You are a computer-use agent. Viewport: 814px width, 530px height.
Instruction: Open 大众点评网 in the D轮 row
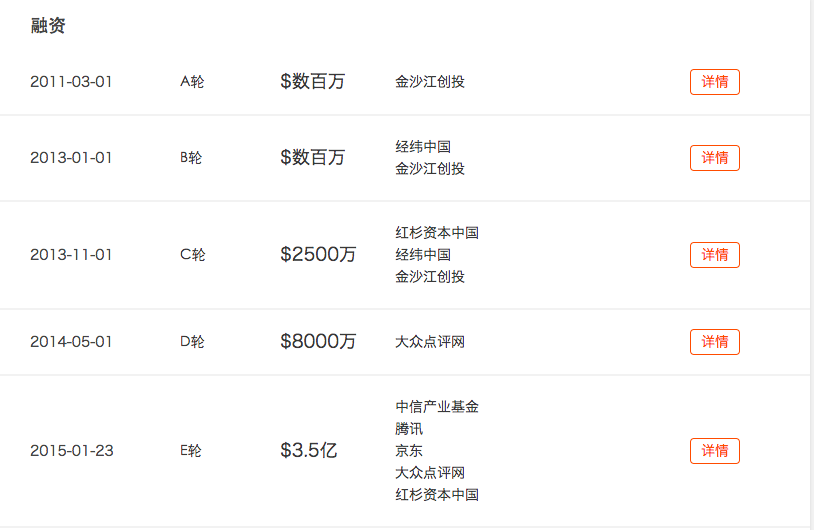(x=430, y=342)
